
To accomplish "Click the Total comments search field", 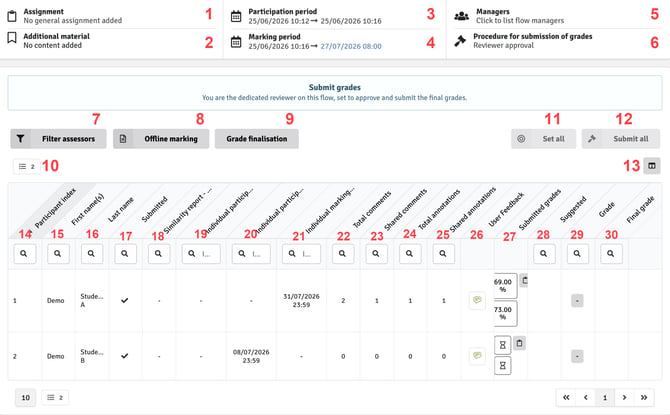I will coord(343,254).
